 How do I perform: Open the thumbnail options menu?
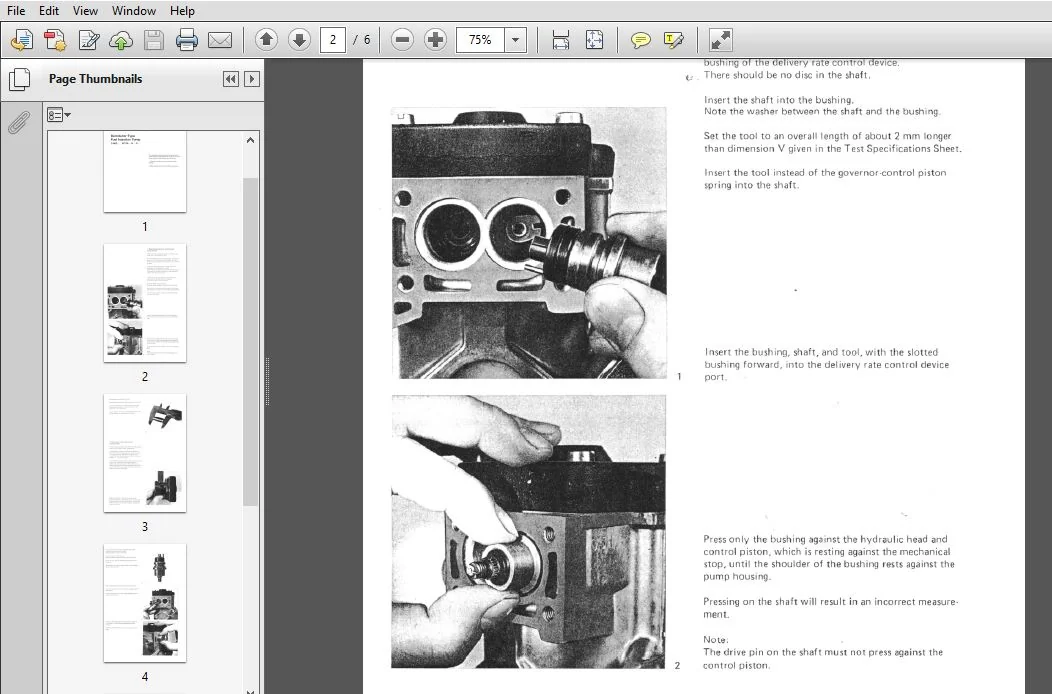click(x=59, y=115)
